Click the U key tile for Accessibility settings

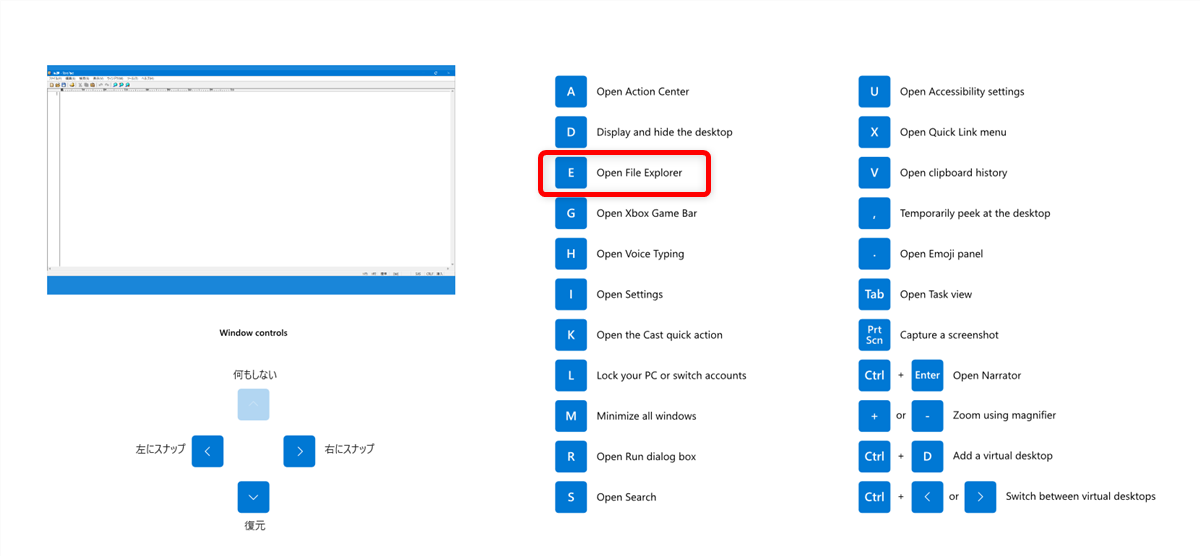(x=874, y=91)
